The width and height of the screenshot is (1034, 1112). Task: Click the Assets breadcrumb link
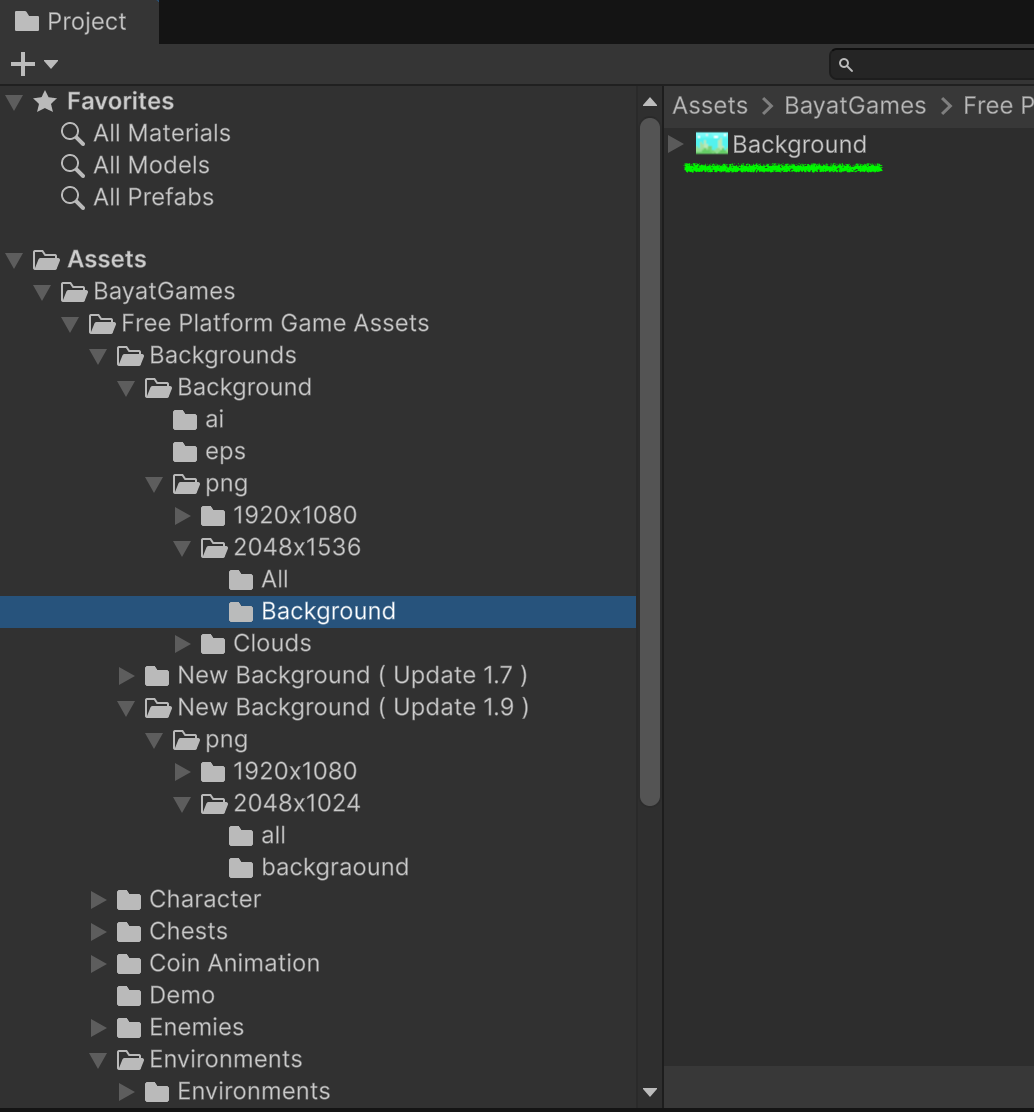[x=710, y=106]
